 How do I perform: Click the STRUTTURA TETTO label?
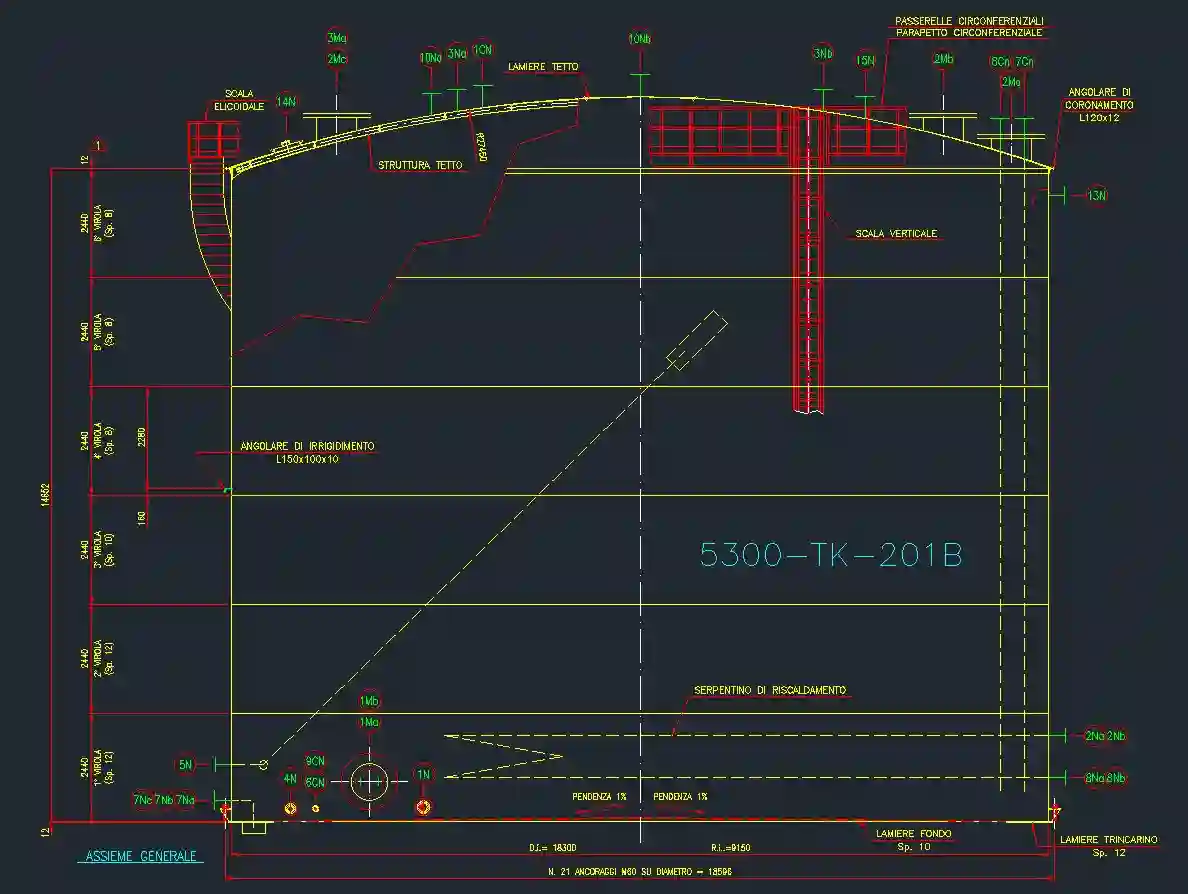420,165
